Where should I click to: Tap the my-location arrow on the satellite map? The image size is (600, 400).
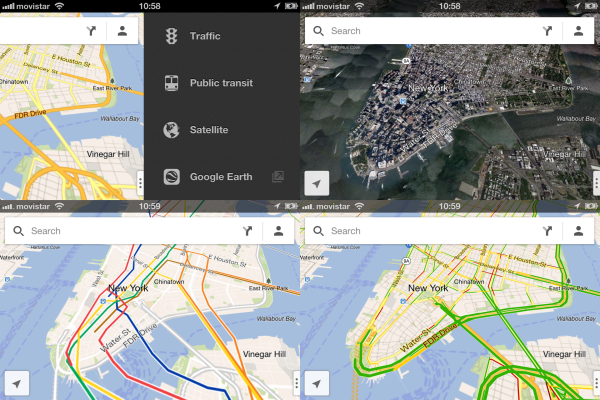(317, 183)
